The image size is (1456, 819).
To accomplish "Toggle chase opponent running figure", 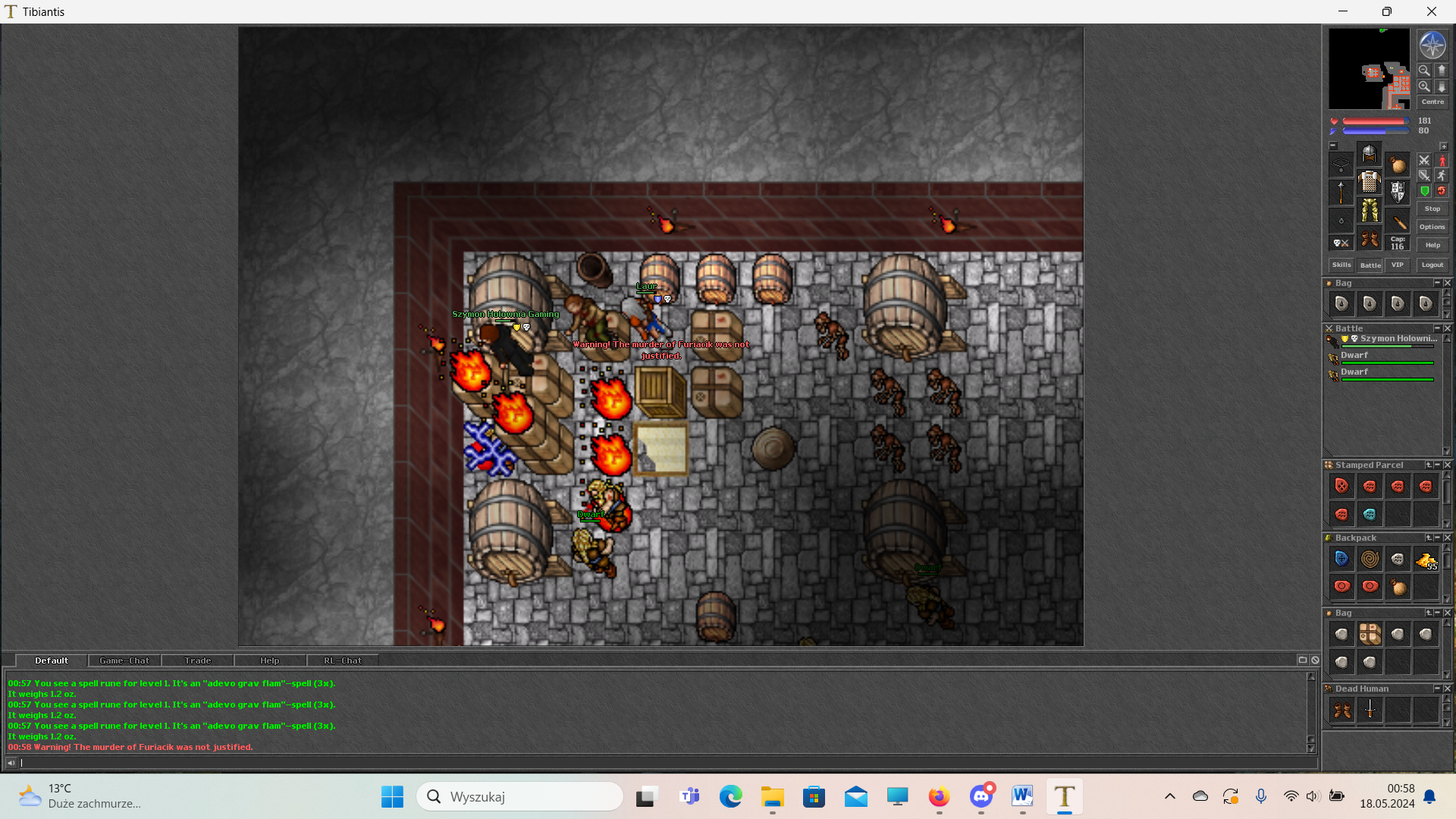I will point(1442,176).
